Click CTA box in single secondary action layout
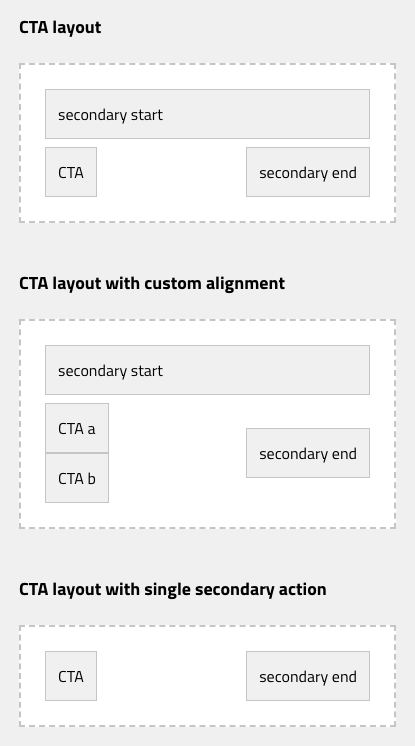The width and height of the screenshot is (415, 746). pyautogui.click(x=71, y=676)
